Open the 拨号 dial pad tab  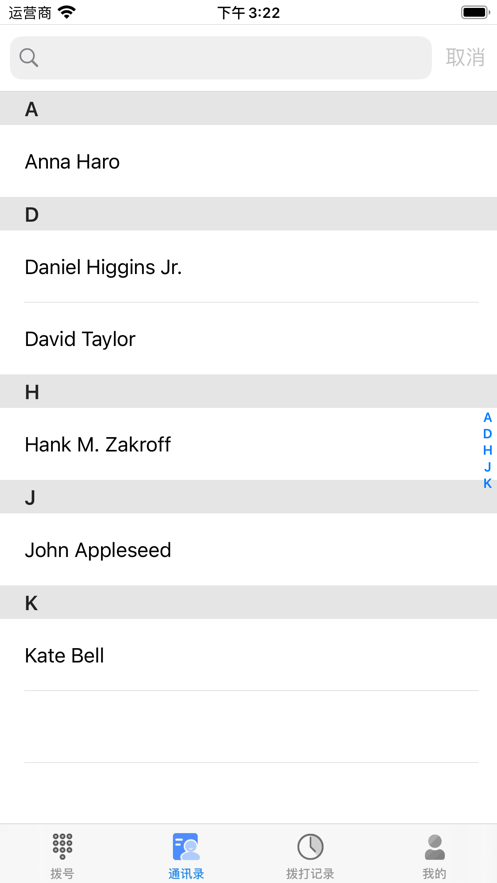pos(62,855)
